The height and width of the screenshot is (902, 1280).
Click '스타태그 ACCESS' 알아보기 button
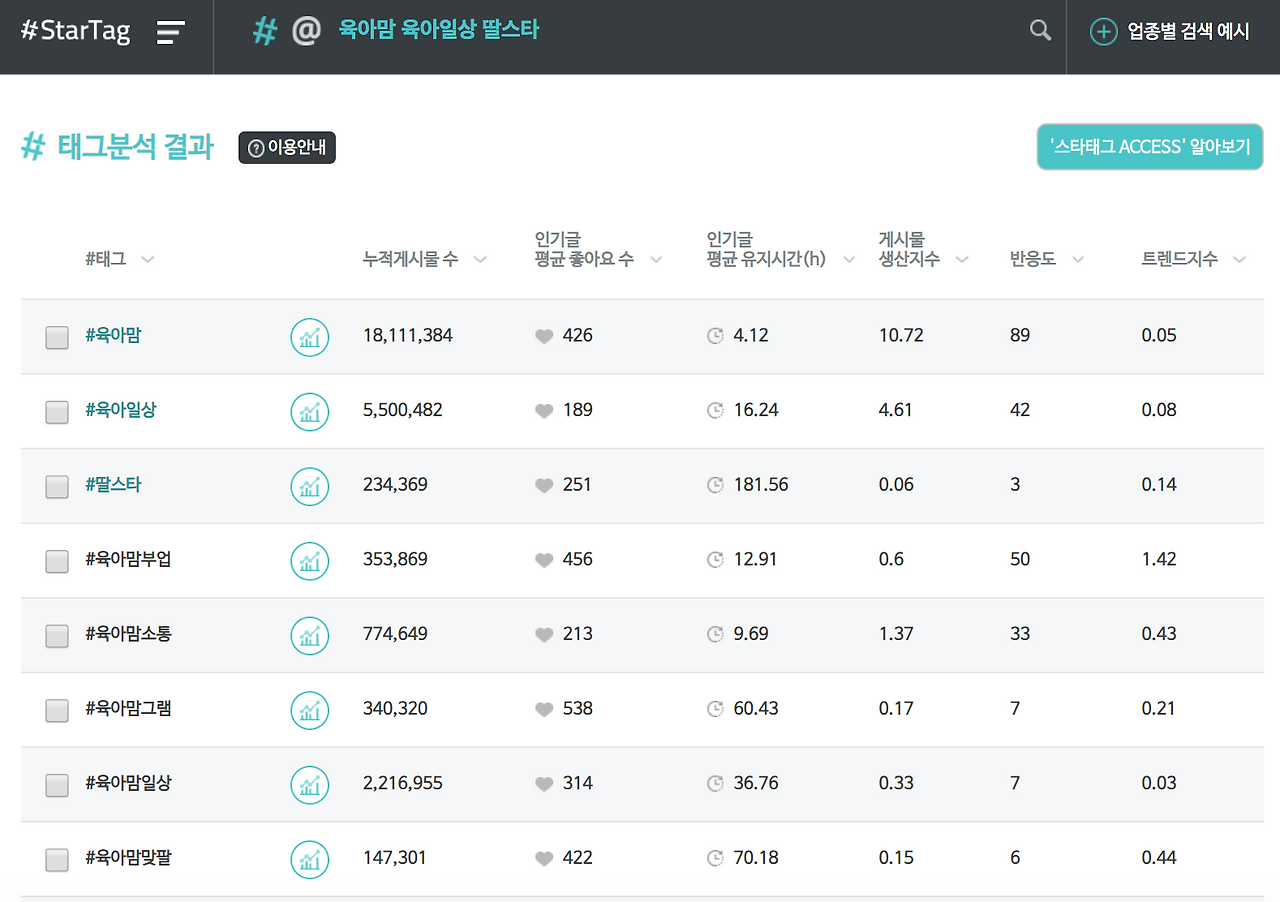pyautogui.click(x=1150, y=147)
